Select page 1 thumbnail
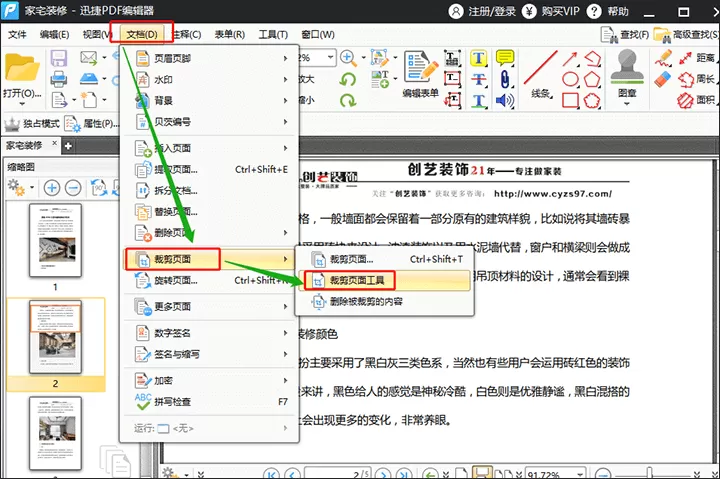The image size is (720, 479). click(x=56, y=241)
